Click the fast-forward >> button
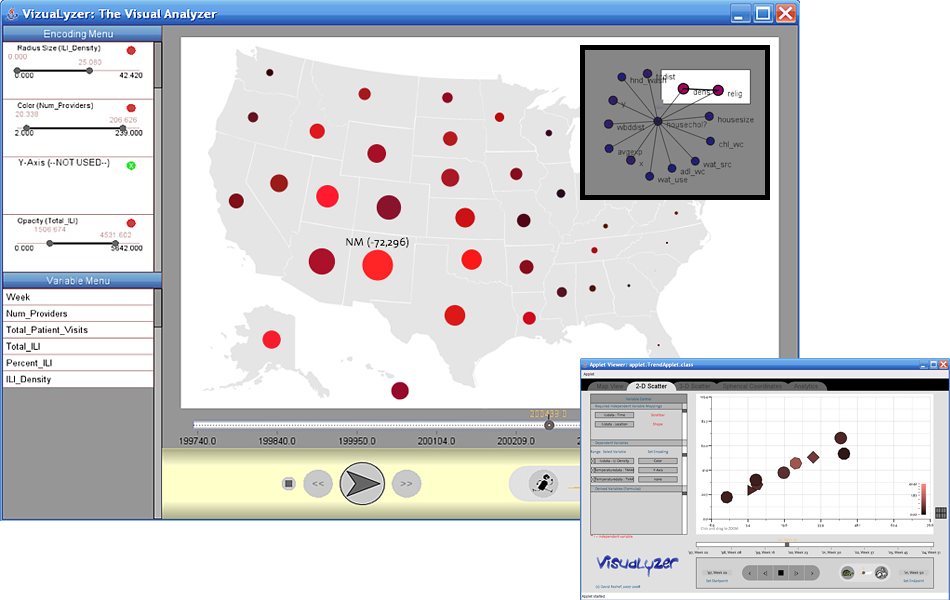The height and width of the screenshot is (600, 950). coord(406,484)
